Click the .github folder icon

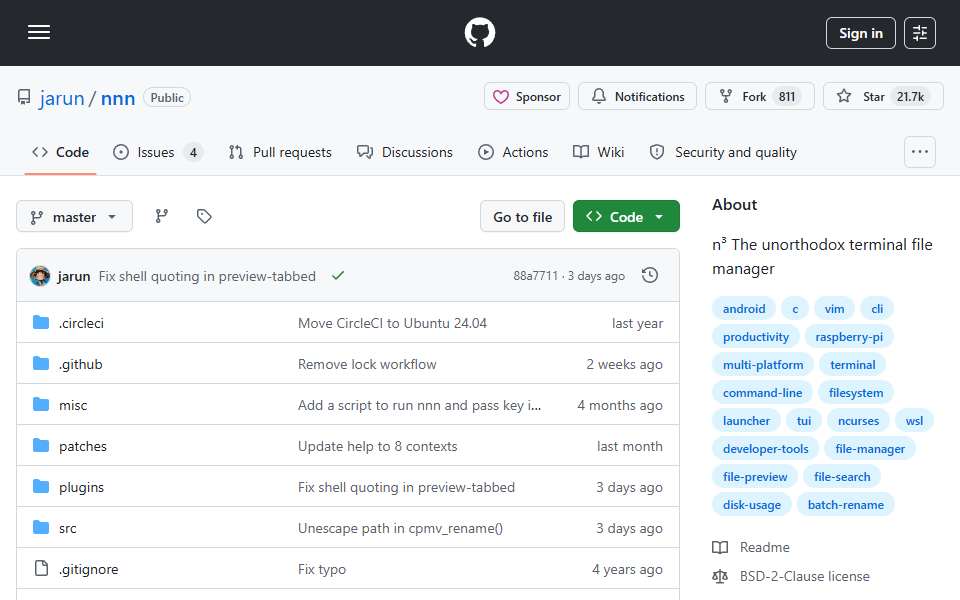coord(41,364)
